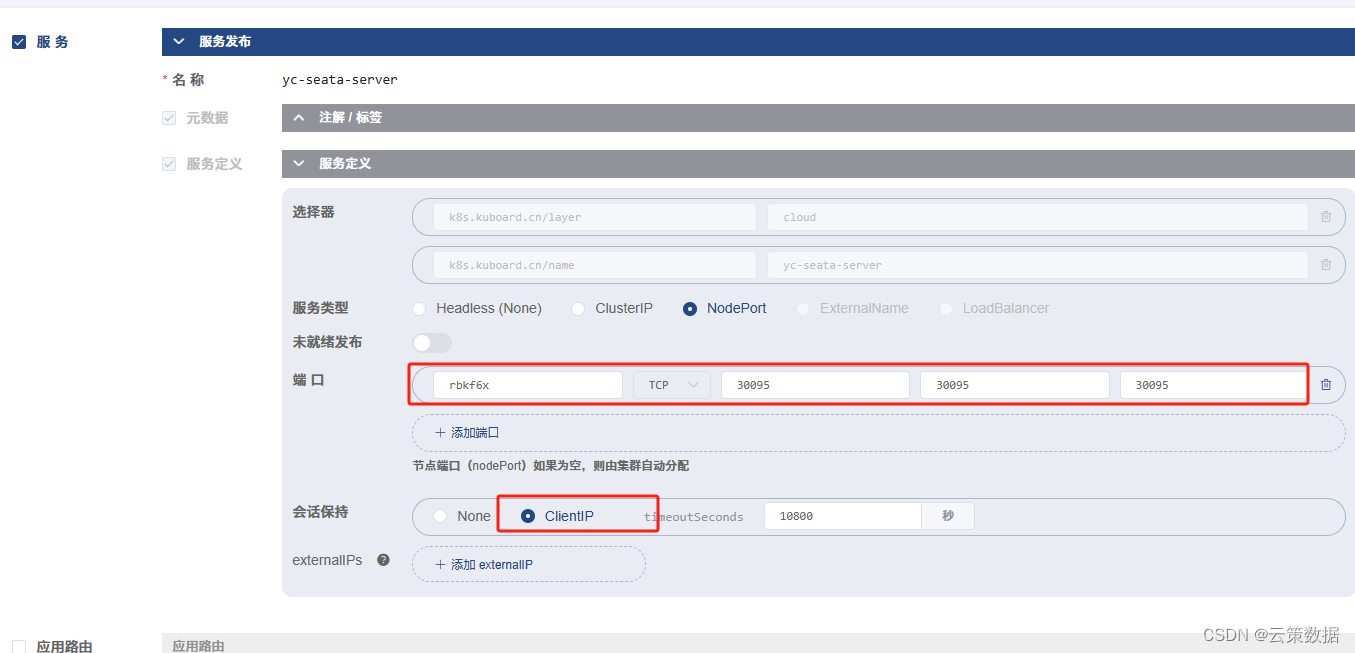Screen dimensions: 1355x653
Task: Enable the 未就绪发布 toggle switch
Action: pyautogui.click(x=431, y=342)
